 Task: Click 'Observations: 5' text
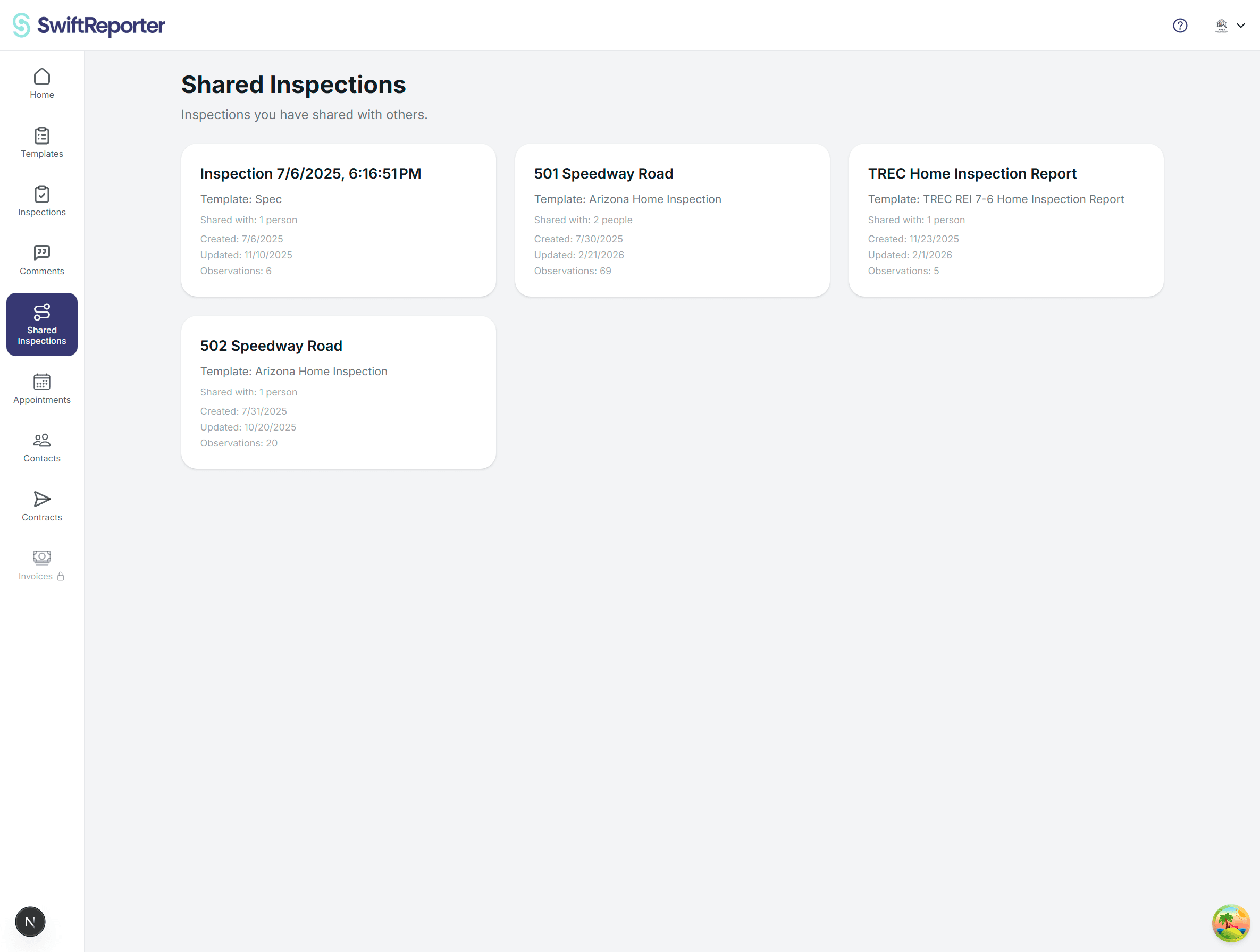tap(903, 271)
